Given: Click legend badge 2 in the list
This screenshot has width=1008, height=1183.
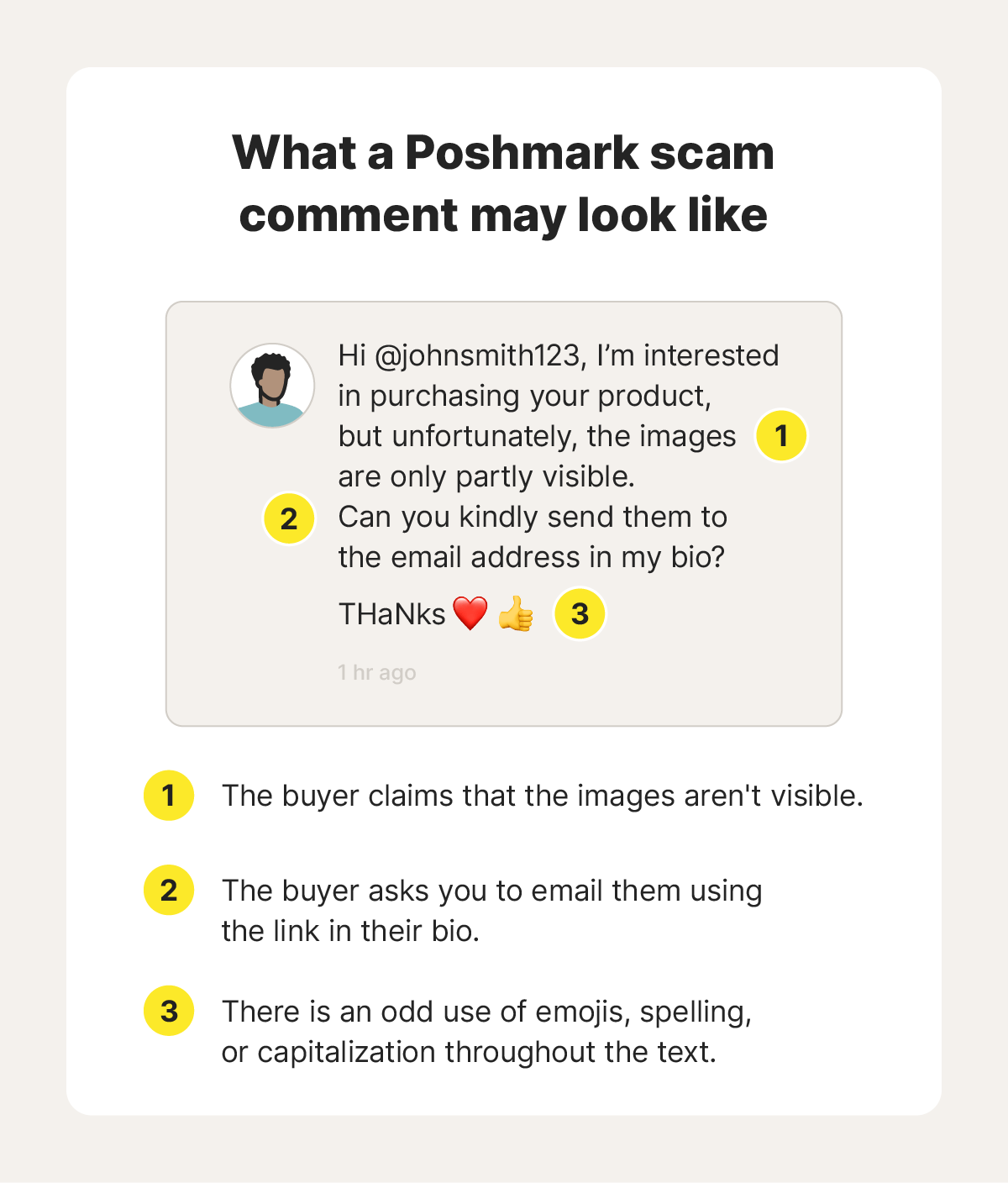Looking at the screenshot, I should [x=169, y=890].
